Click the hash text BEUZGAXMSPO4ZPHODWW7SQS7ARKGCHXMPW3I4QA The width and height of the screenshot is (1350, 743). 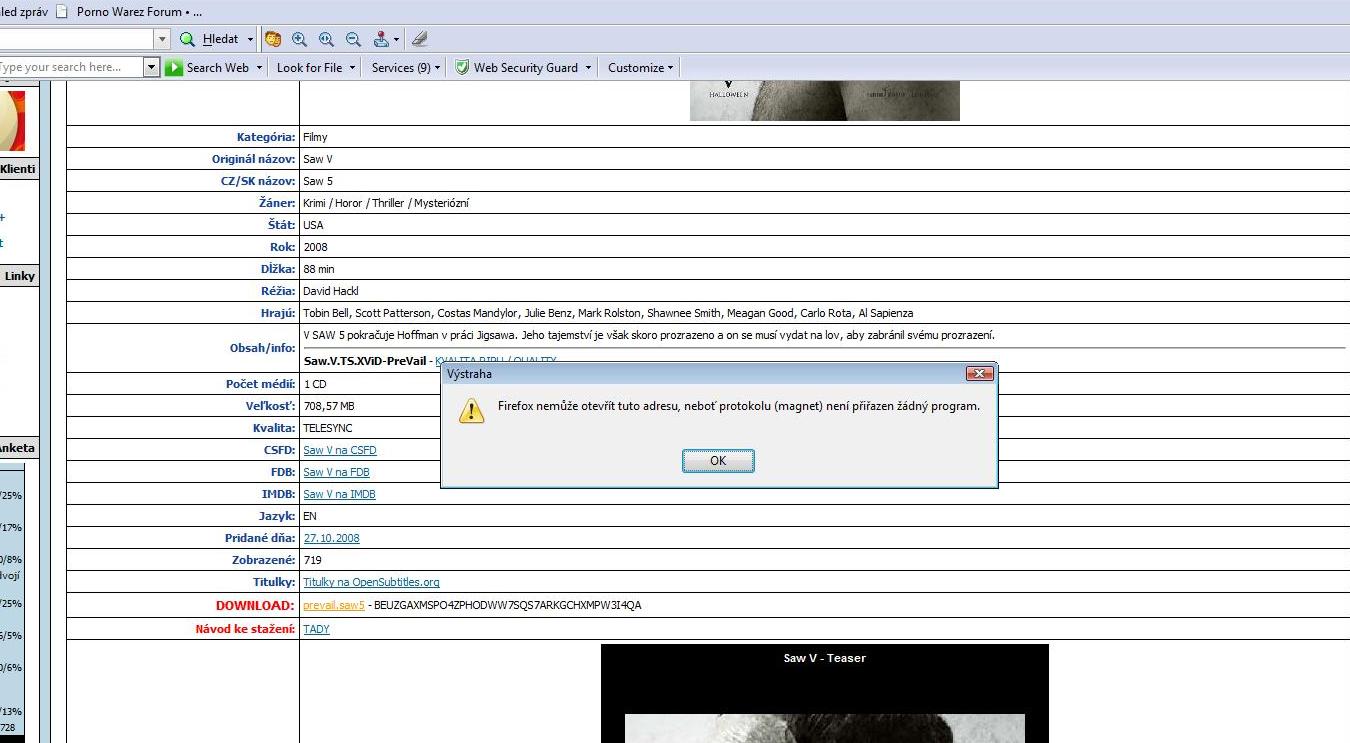point(508,606)
